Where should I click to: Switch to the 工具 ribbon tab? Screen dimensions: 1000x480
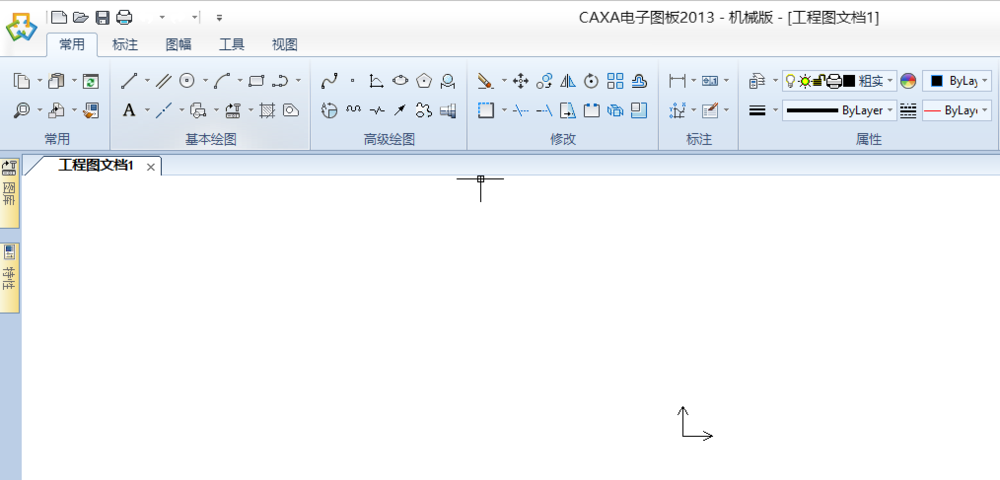[232, 45]
